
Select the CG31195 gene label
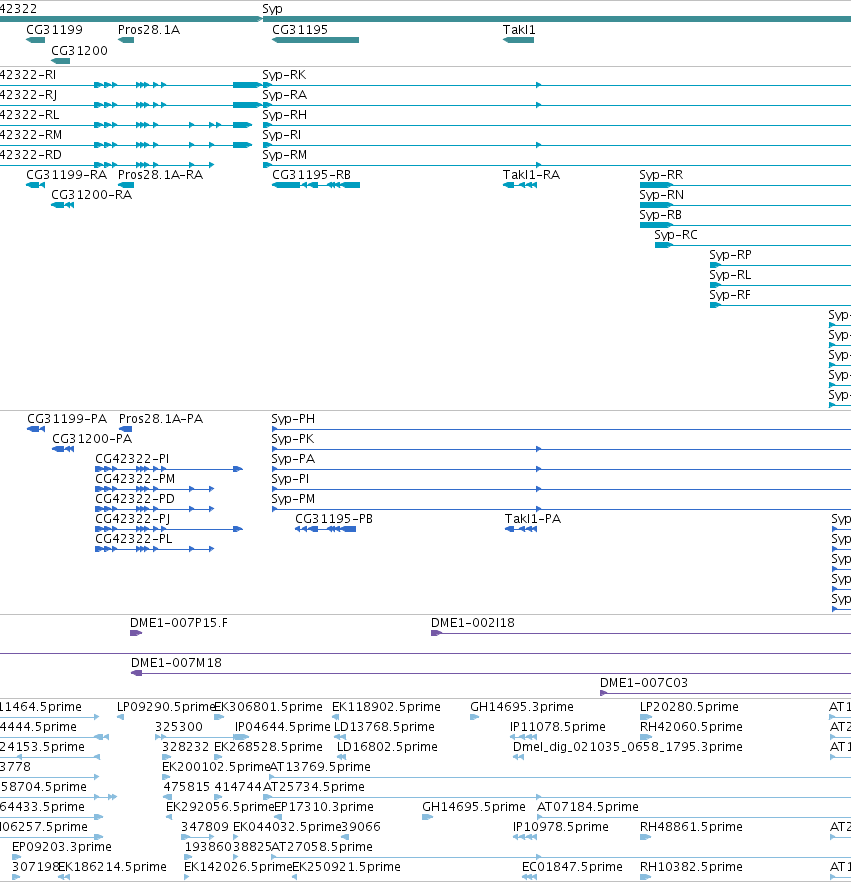click(300, 30)
